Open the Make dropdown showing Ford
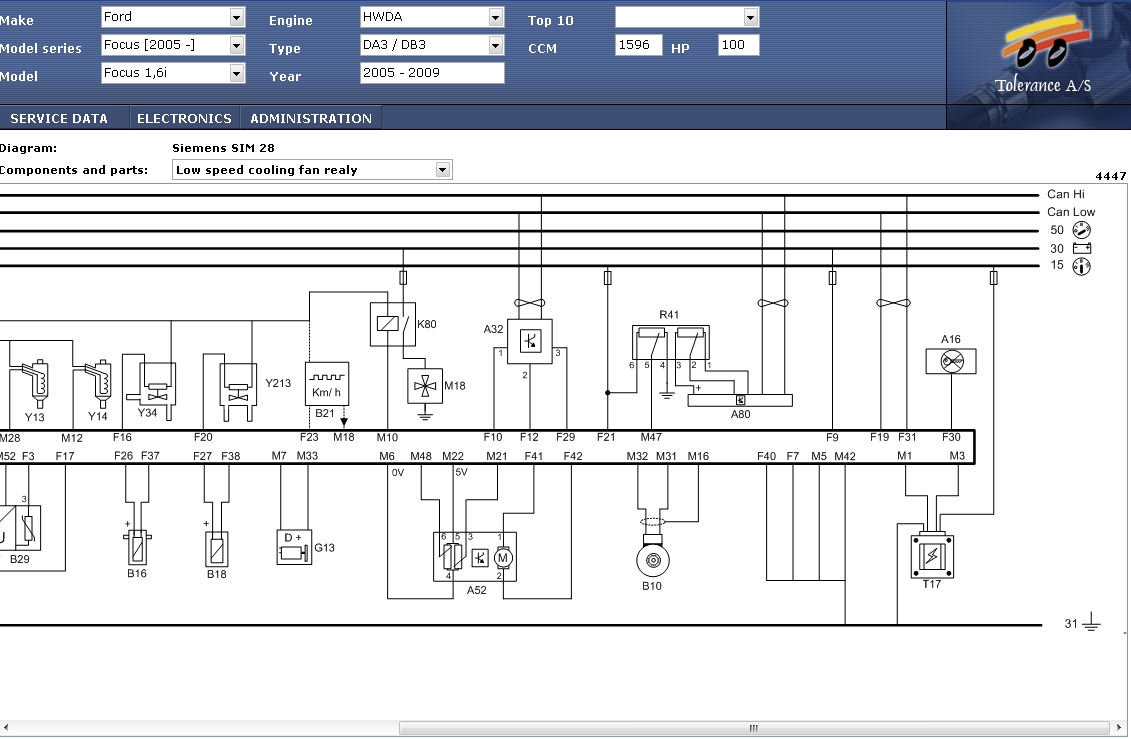 tap(173, 17)
